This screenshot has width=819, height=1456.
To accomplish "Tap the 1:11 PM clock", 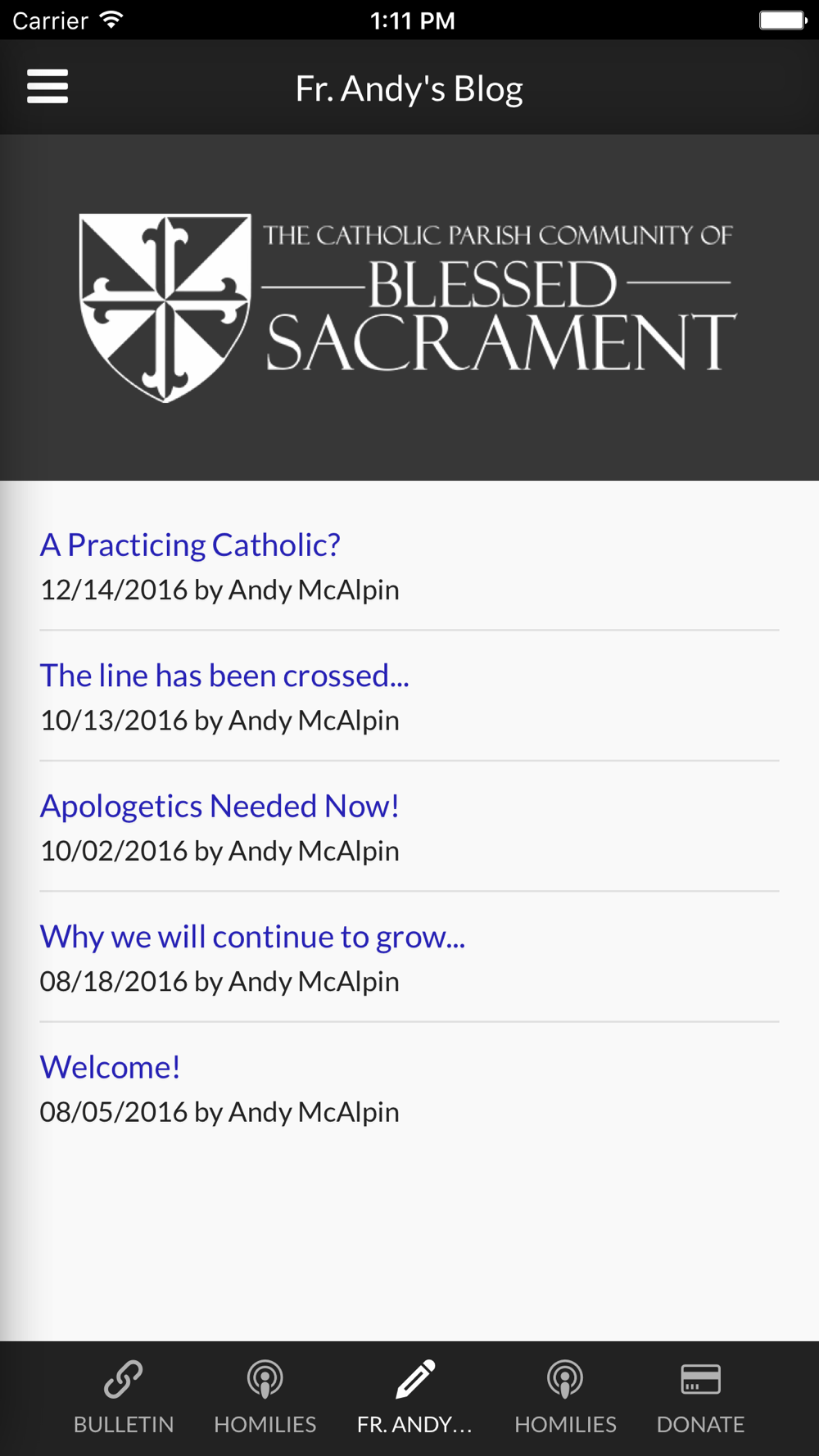I will pos(412,20).
